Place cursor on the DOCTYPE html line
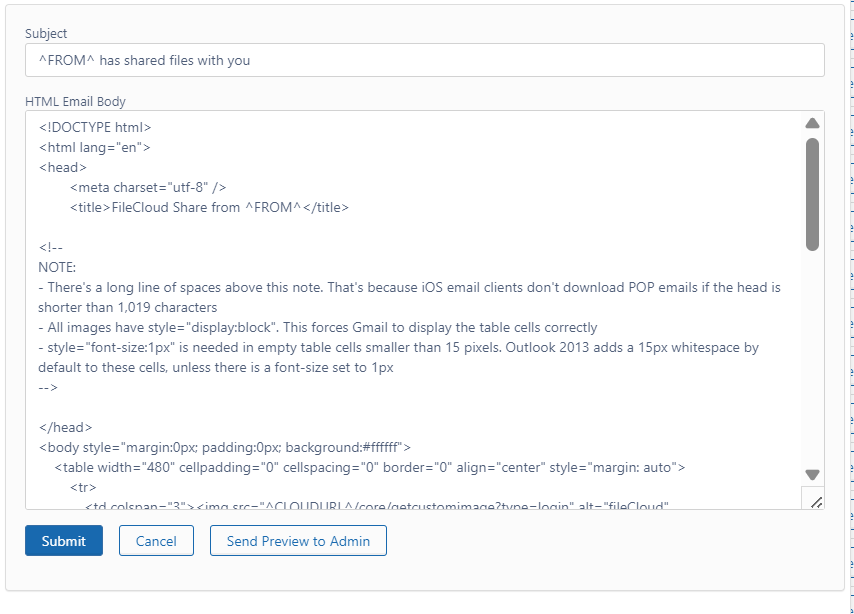854x614 pixels. click(95, 127)
